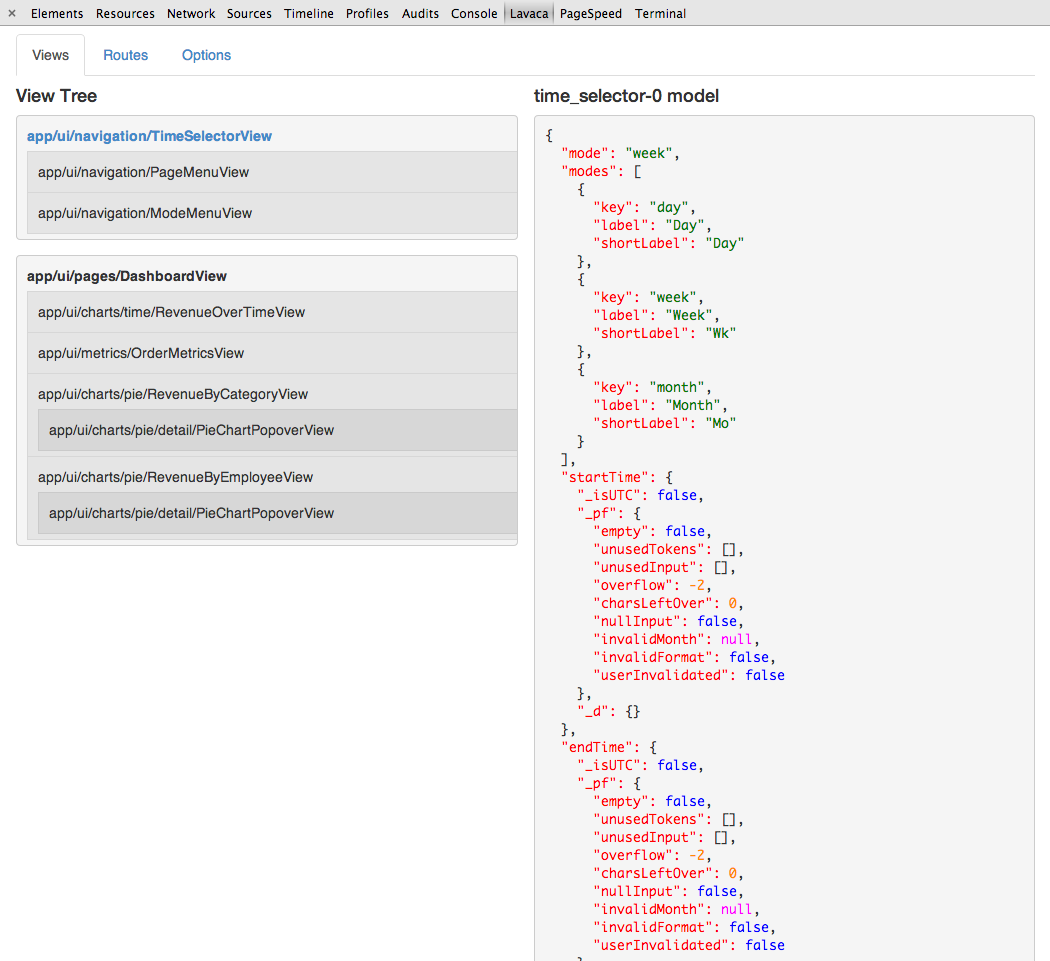Select the Views sub-tab
The width and height of the screenshot is (1050, 961).
50,55
